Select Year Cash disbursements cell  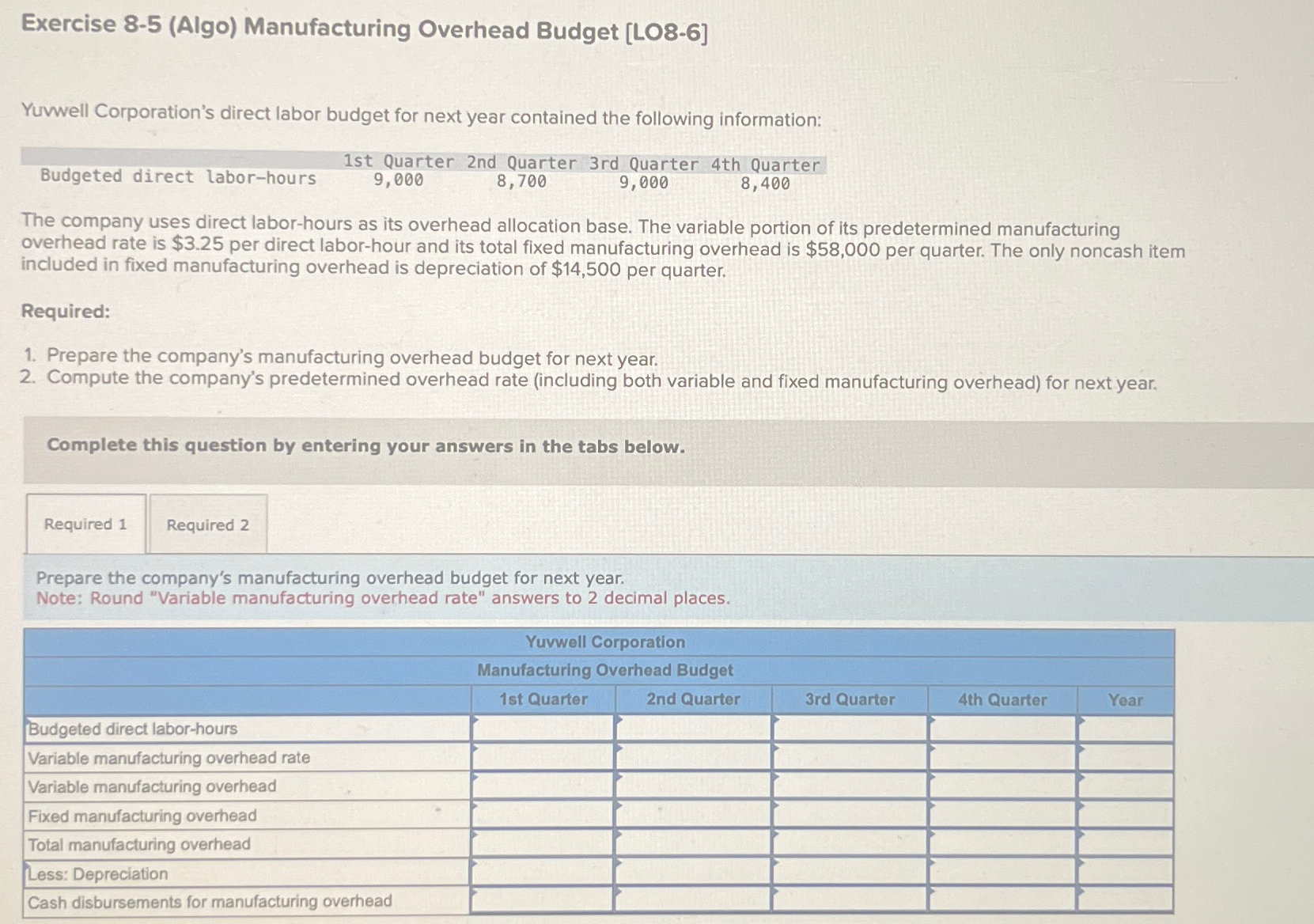[1125, 899]
